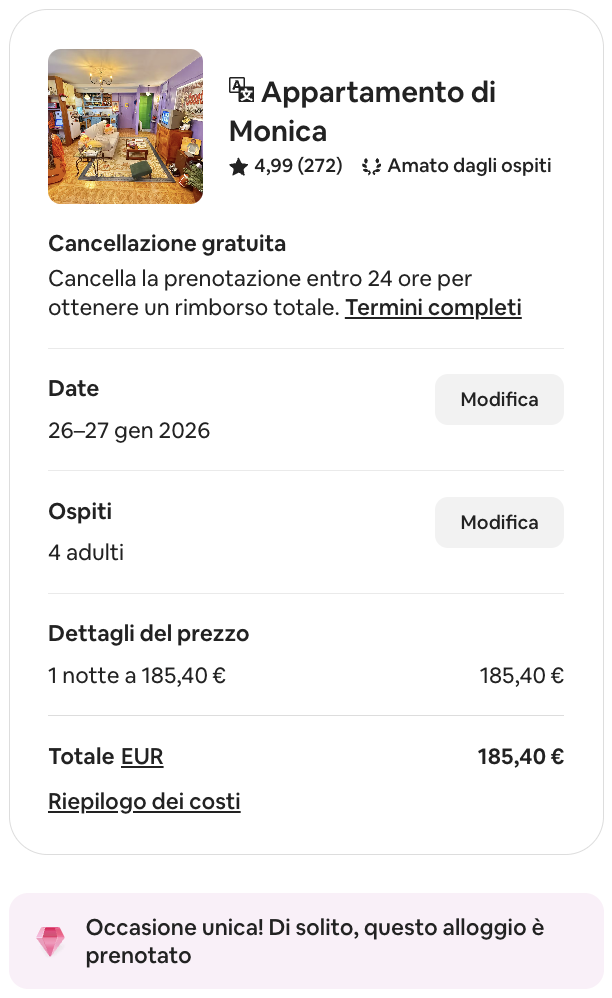The height and width of the screenshot is (998, 612).
Task: View reviews by clicking '4,99 (272)'
Action: click(296, 165)
